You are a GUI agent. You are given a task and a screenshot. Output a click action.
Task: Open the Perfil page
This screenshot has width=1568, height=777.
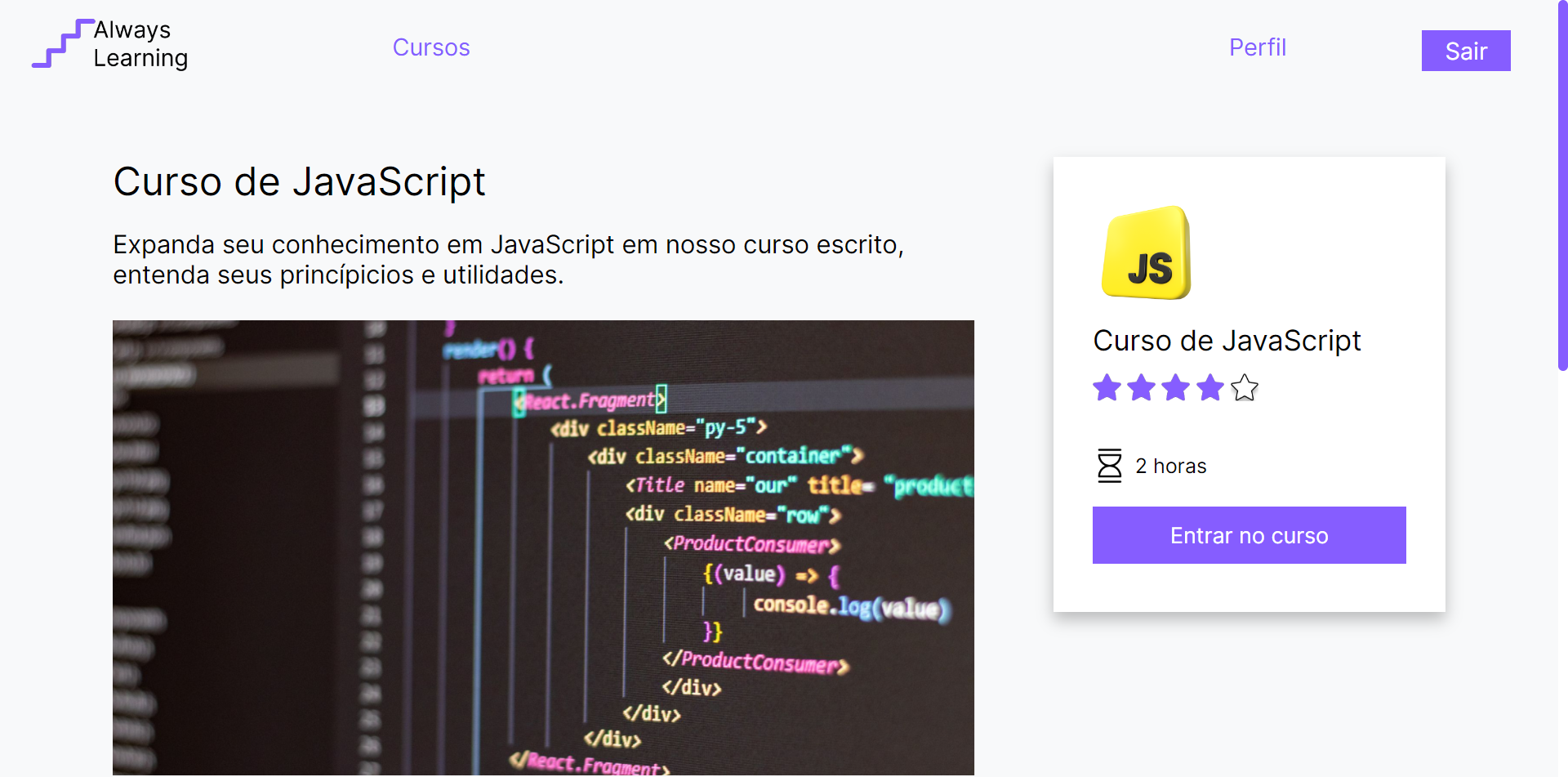click(1258, 47)
